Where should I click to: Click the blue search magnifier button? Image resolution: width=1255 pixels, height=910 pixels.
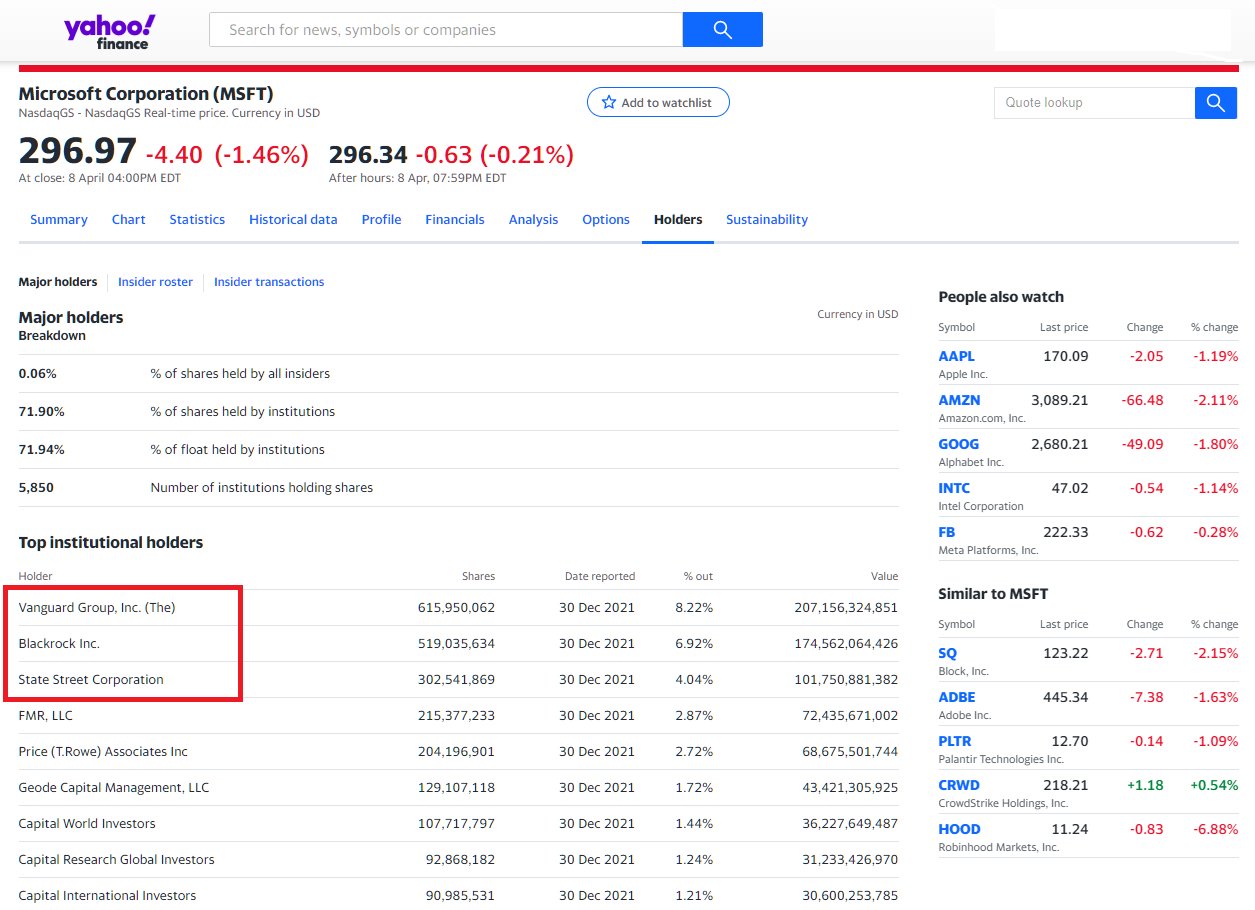pyautogui.click(x=723, y=30)
